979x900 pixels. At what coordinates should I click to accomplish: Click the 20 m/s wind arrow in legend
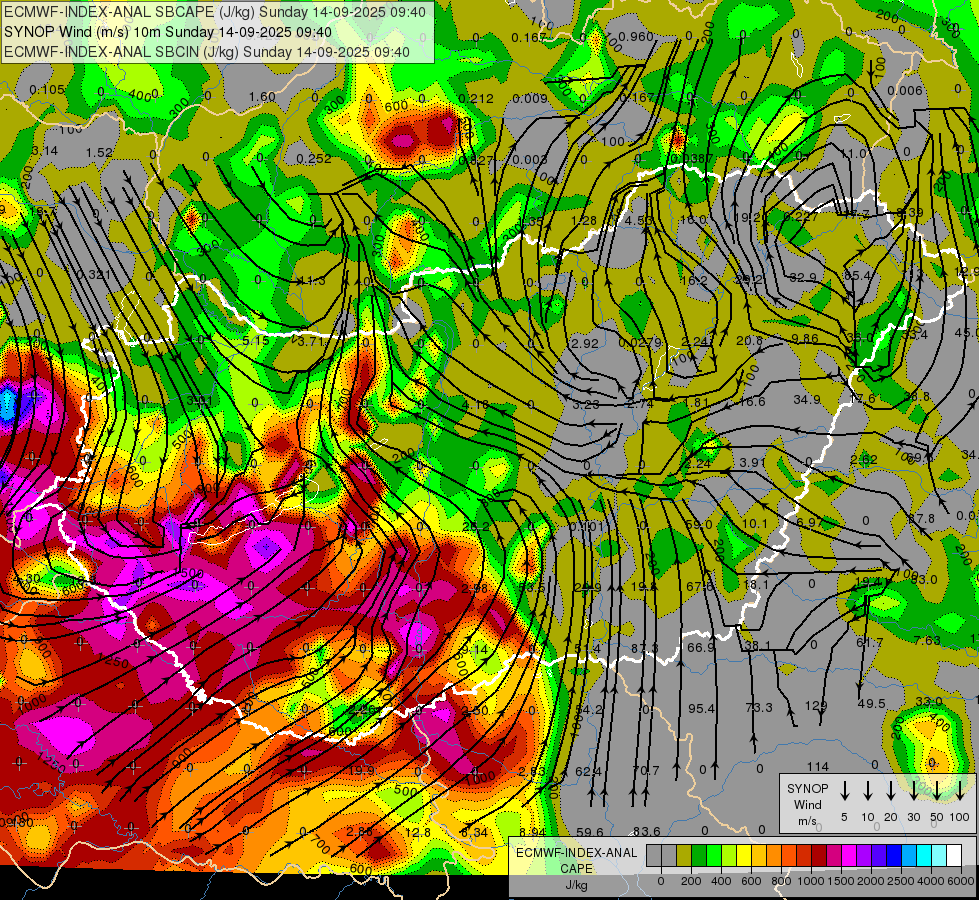(x=891, y=790)
